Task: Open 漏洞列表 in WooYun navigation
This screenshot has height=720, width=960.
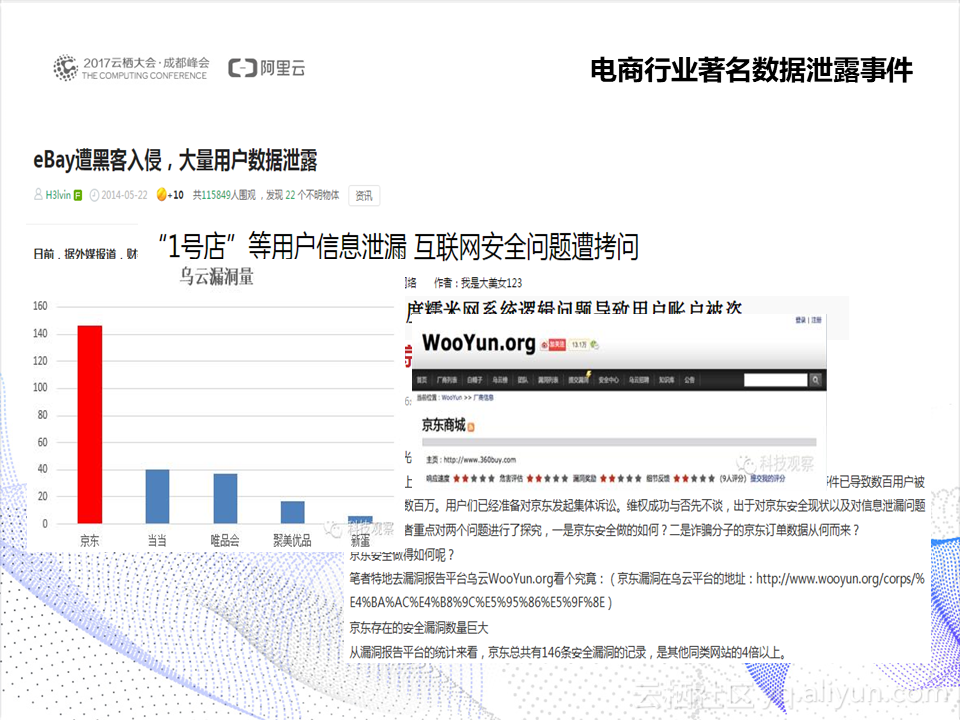Action: click(548, 380)
